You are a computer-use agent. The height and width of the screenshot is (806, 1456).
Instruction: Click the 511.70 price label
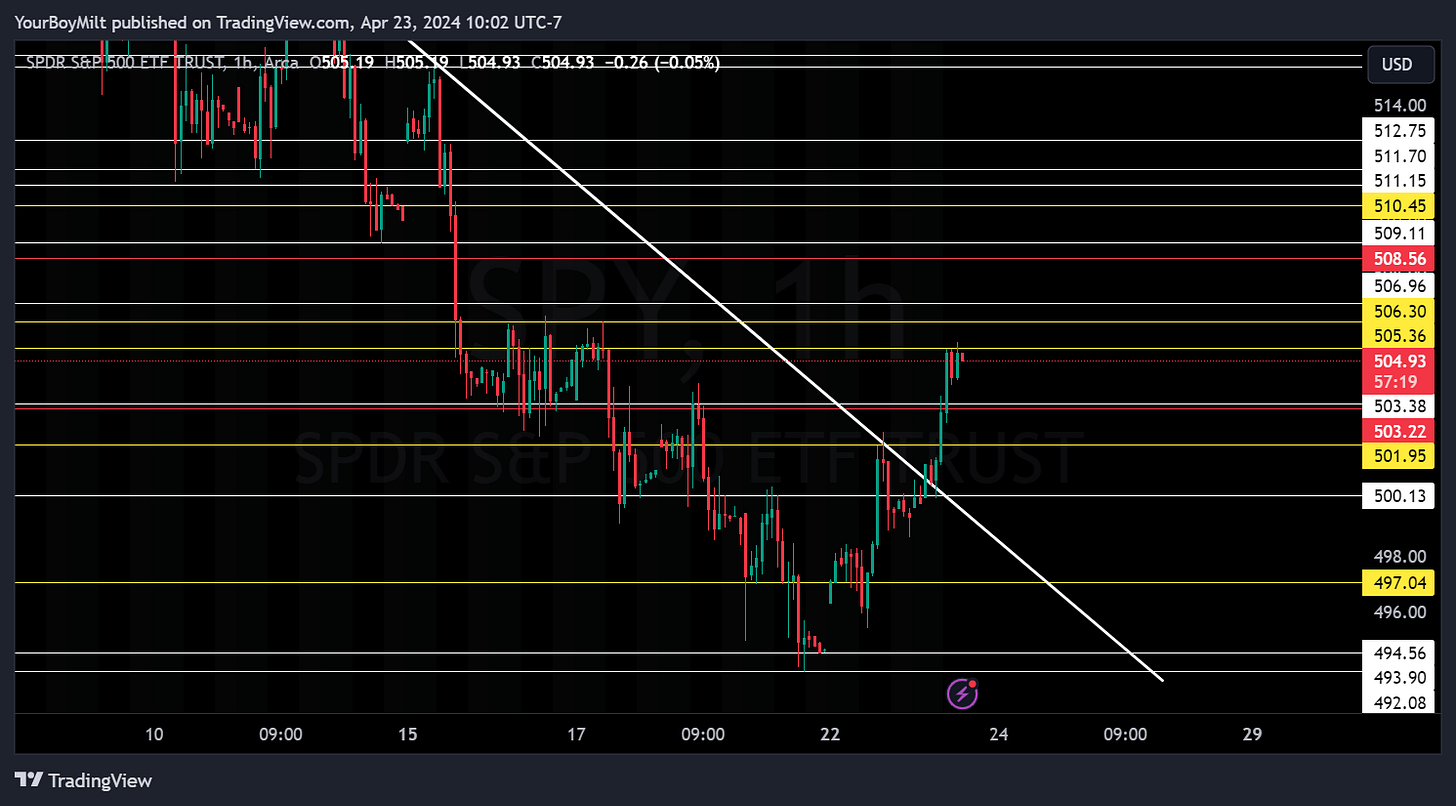click(1398, 156)
